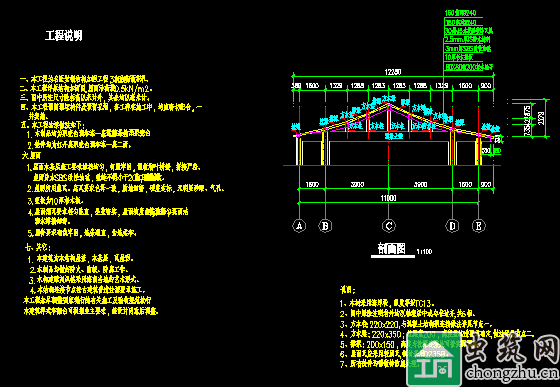Select the grid axis bubble B
Viewport: 560px width, 387px height.
(x=325, y=226)
